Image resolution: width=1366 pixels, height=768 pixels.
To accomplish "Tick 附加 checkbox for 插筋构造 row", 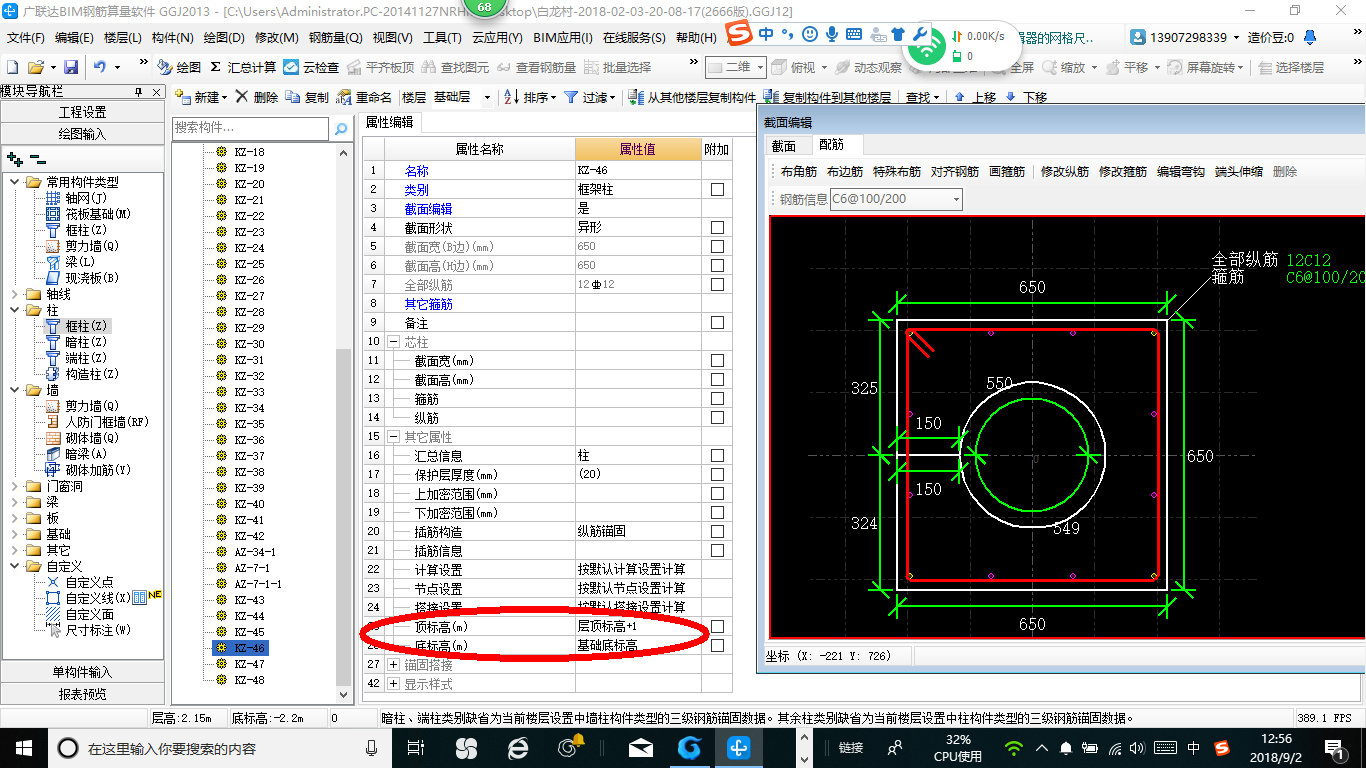I will click(717, 531).
